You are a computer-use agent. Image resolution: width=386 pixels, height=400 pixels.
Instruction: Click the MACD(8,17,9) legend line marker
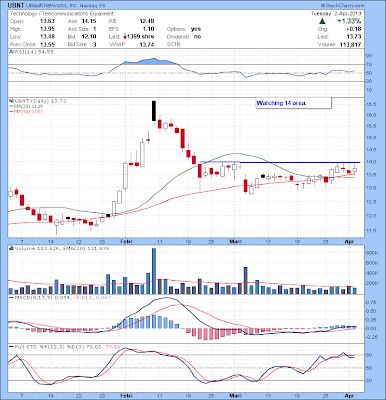[x=11, y=297]
